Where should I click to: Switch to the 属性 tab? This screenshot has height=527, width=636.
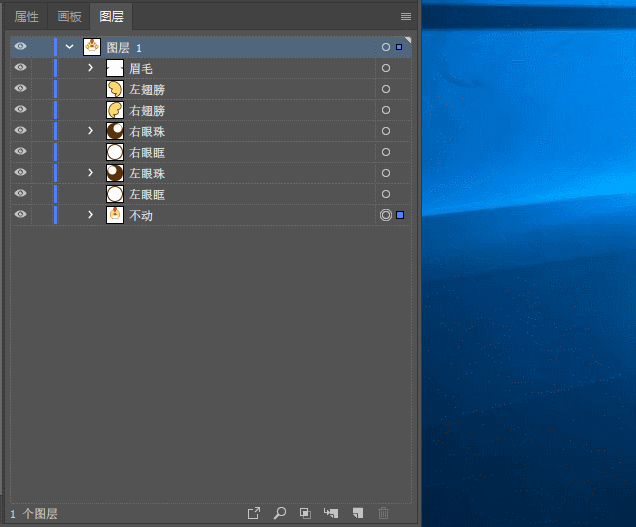pos(26,17)
